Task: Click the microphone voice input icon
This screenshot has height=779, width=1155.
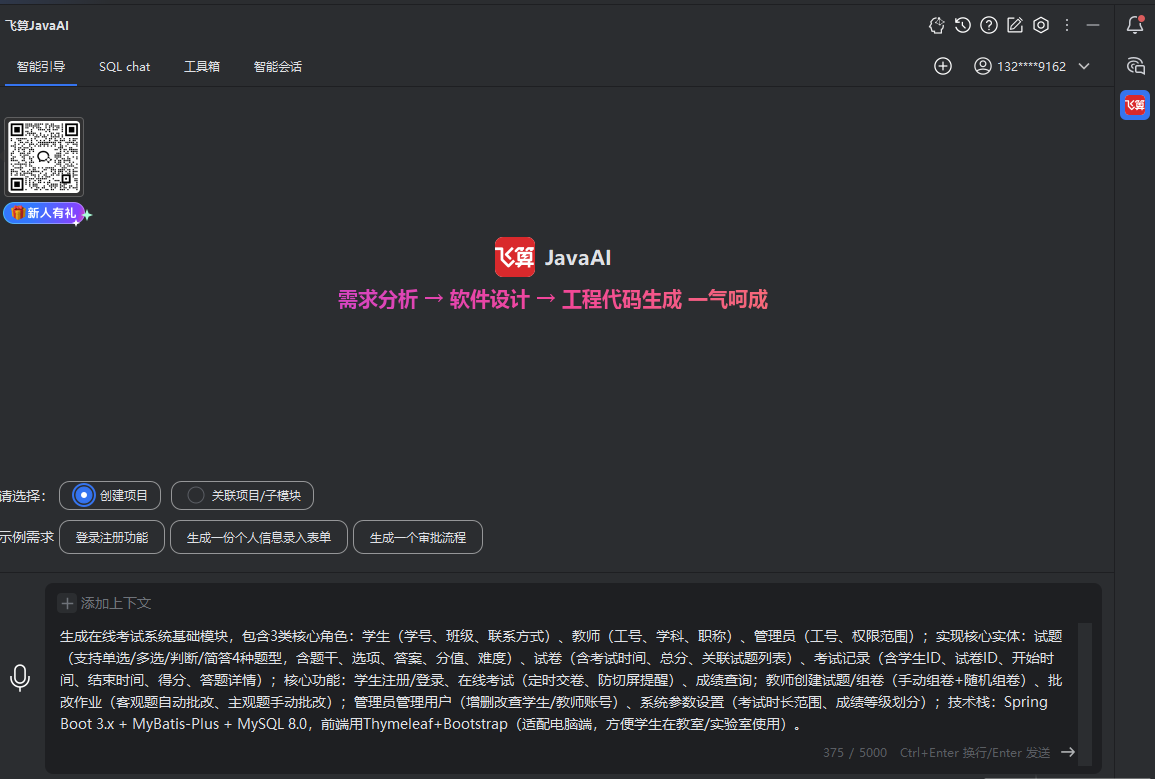Action: click(20, 677)
